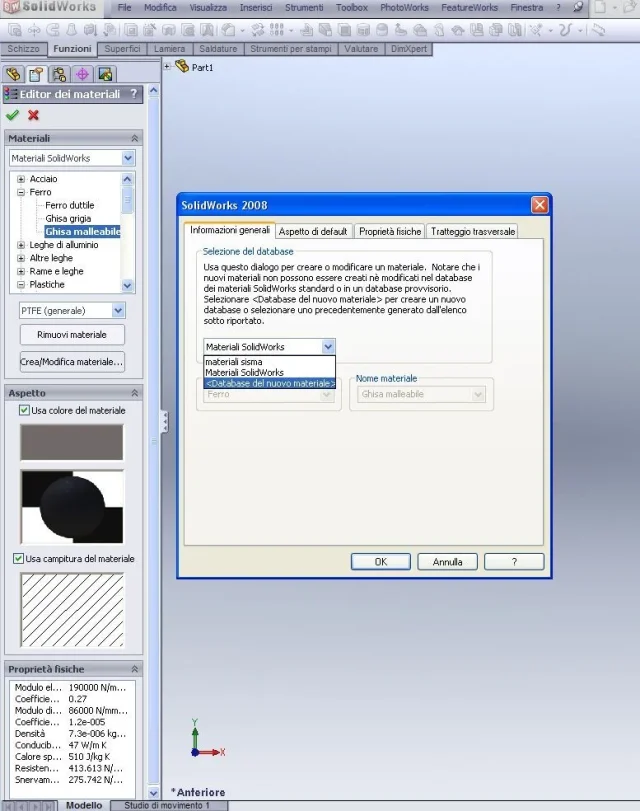Switch to Tratteggio trasversale tab
Image resolution: width=640 pixels, height=811 pixels.
pyautogui.click(x=473, y=231)
